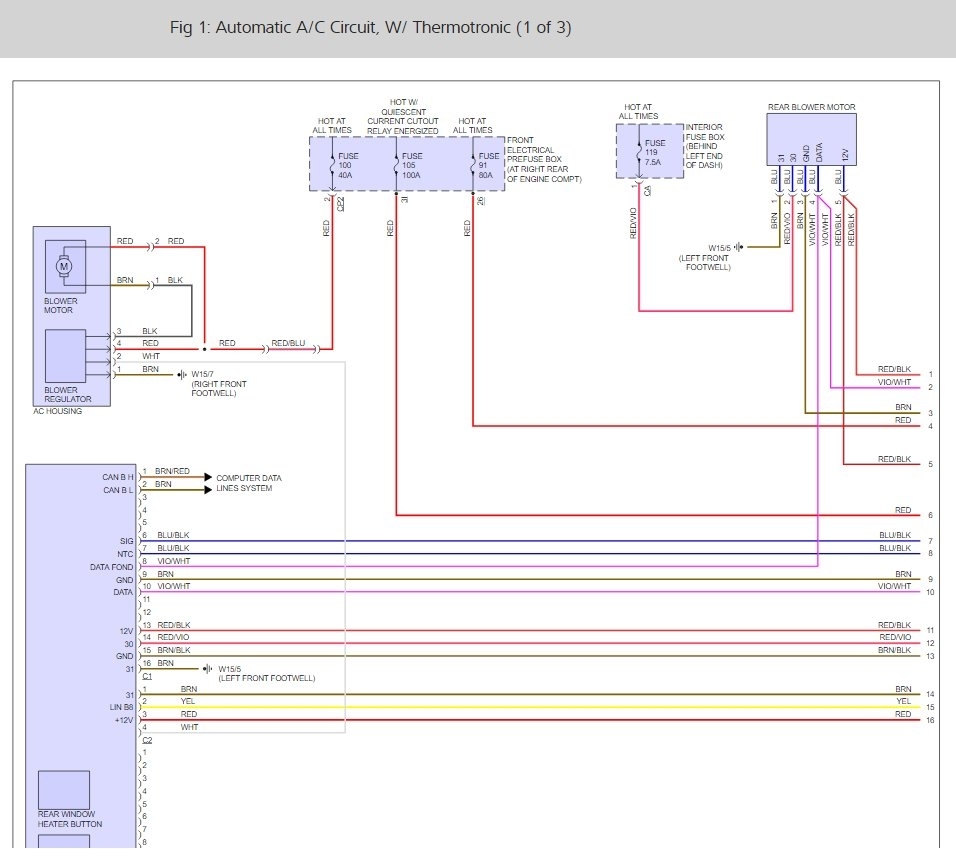Click the Rear Window Heater Button box
The height and width of the screenshot is (856, 956).
tap(64, 789)
